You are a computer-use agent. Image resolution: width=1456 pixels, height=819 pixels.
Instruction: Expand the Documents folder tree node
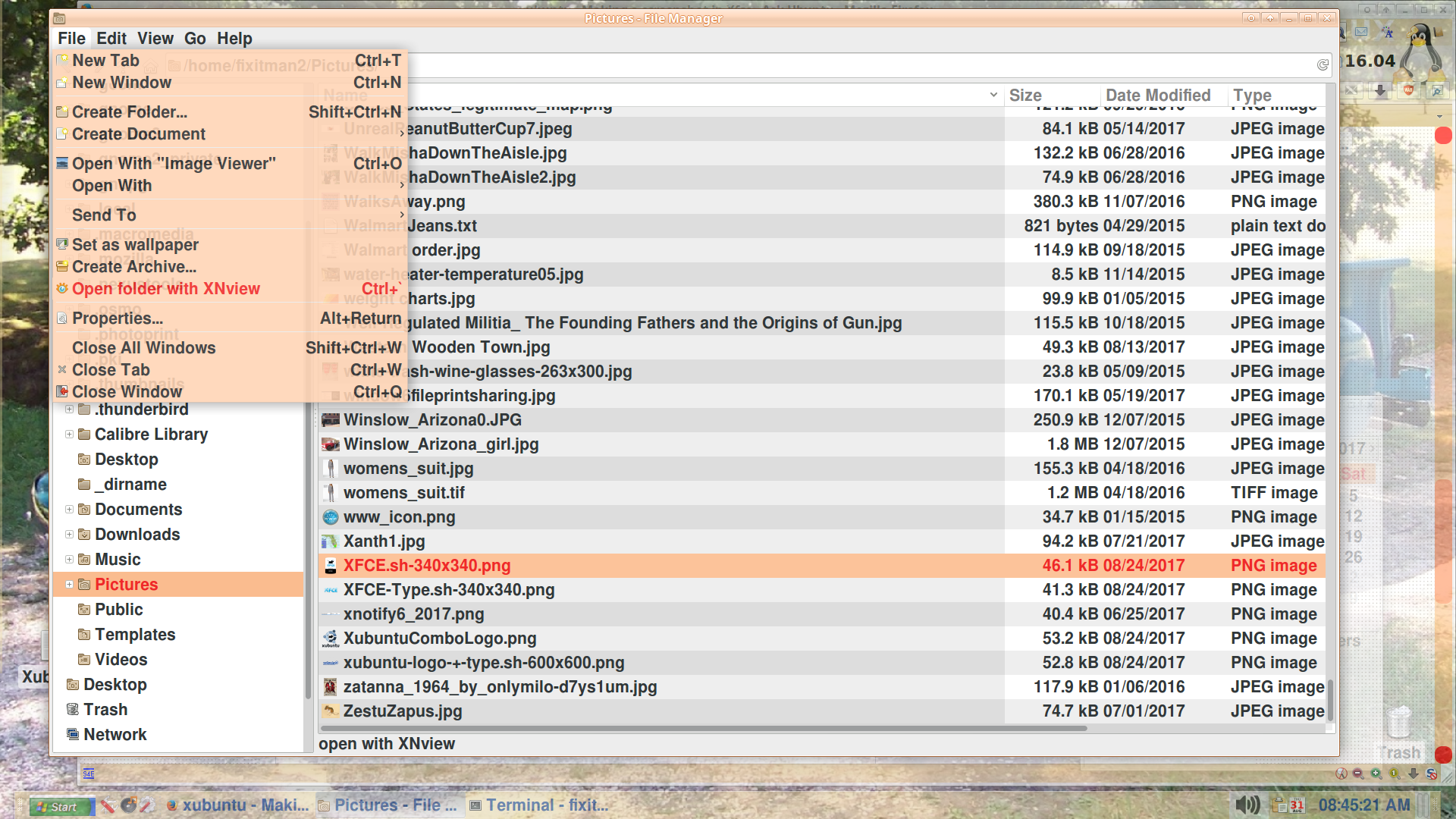[69, 510]
